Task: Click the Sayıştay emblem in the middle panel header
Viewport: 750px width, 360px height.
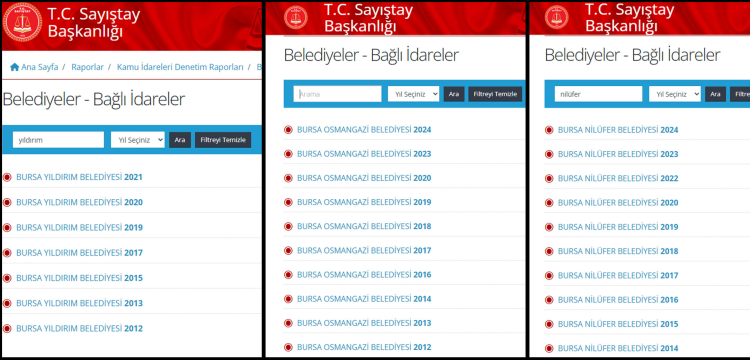Action: (296, 17)
